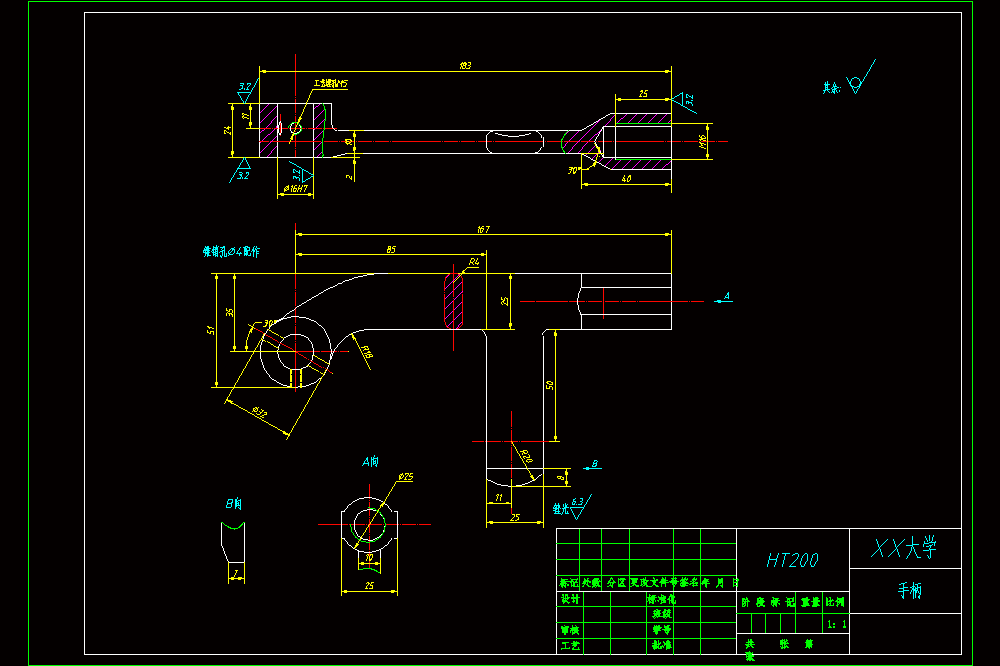Select the 锥销孔Ø4配作 annotation text
The height and width of the screenshot is (666, 1000).
tap(231, 252)
